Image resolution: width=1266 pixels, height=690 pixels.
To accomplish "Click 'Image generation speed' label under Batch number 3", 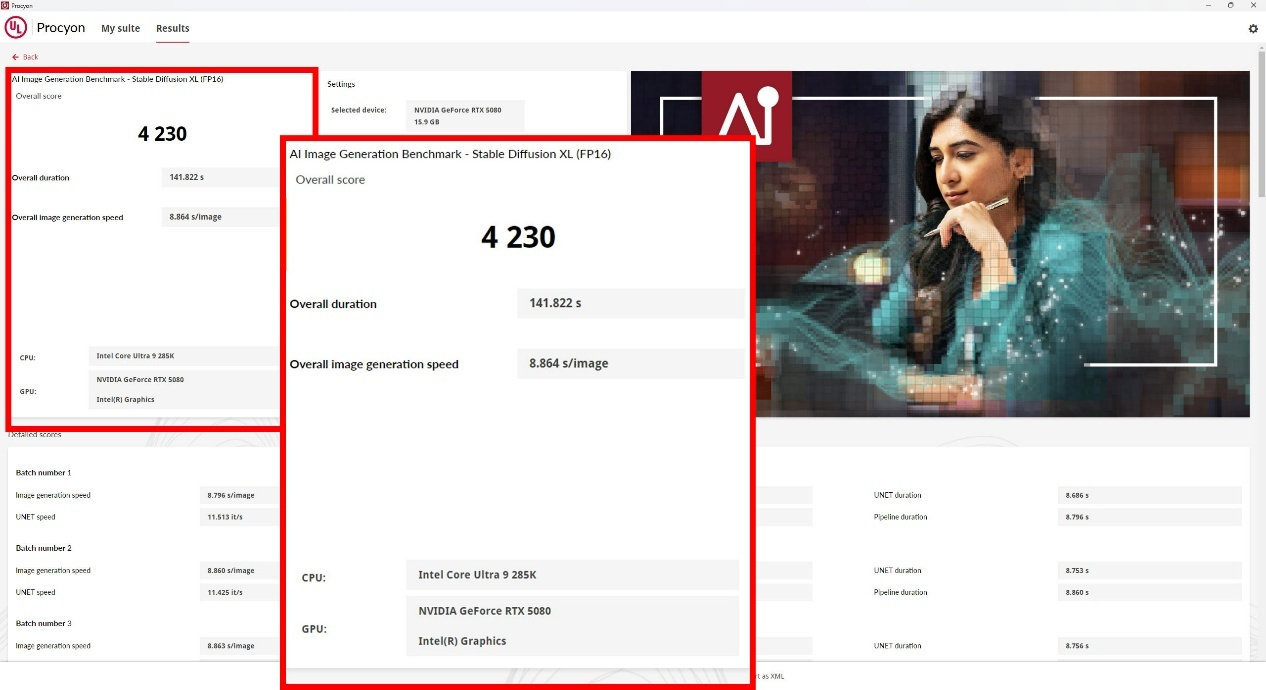I will coord(53,646).
